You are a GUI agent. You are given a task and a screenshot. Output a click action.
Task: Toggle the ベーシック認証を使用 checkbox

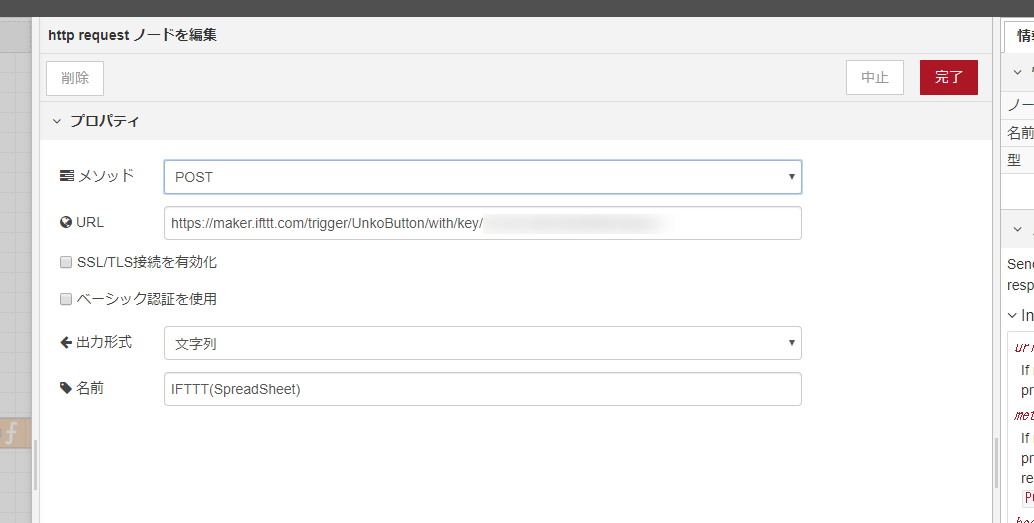point(66,299)
